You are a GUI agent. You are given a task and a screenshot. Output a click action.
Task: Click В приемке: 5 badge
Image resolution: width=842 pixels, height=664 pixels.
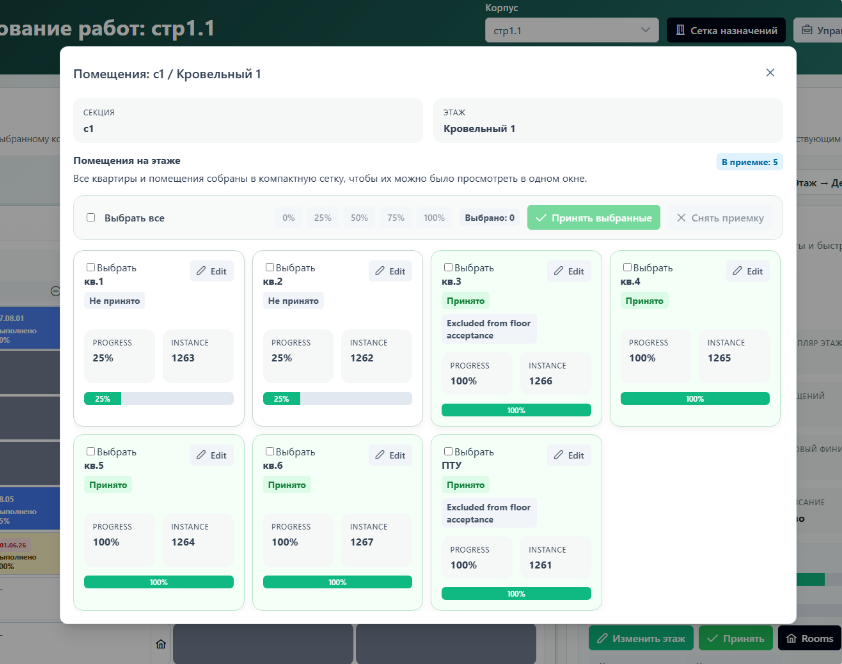pyautogui.click(x=749, y=162)
